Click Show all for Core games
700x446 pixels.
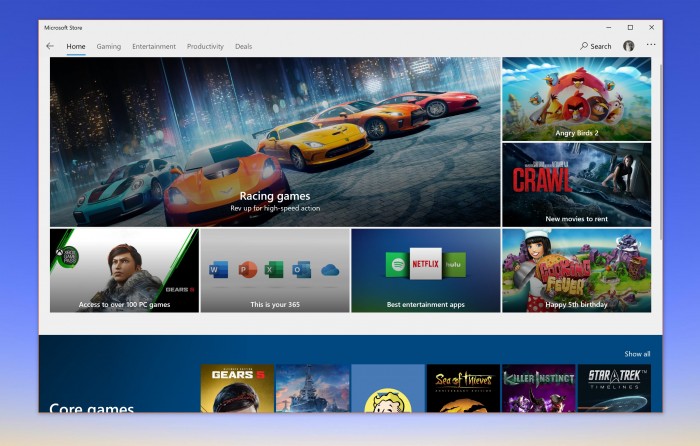[637, 354]
